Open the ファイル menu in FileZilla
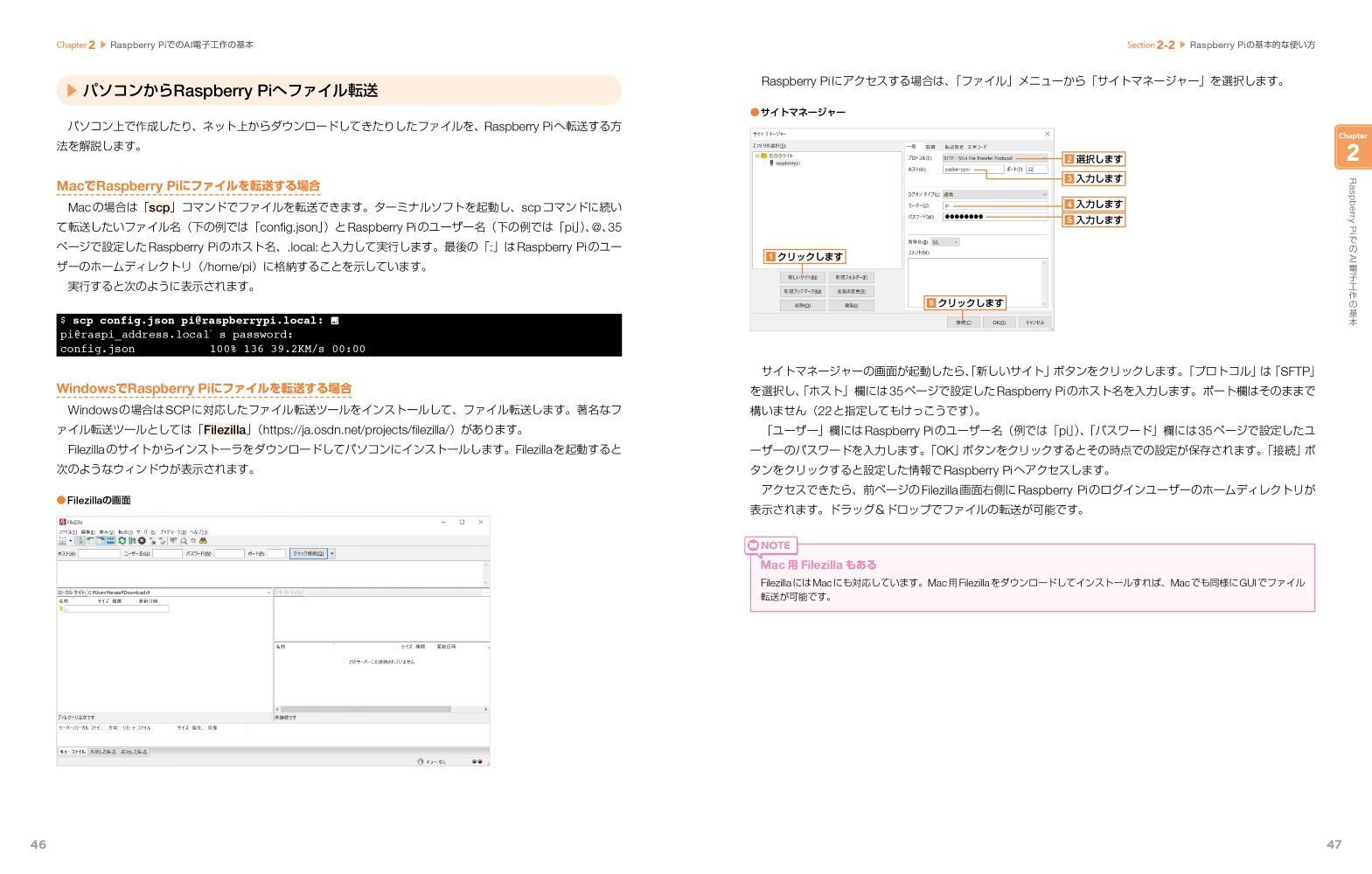Image resolution: width=1372 pixels, height=874 pixels. point(67,531)
